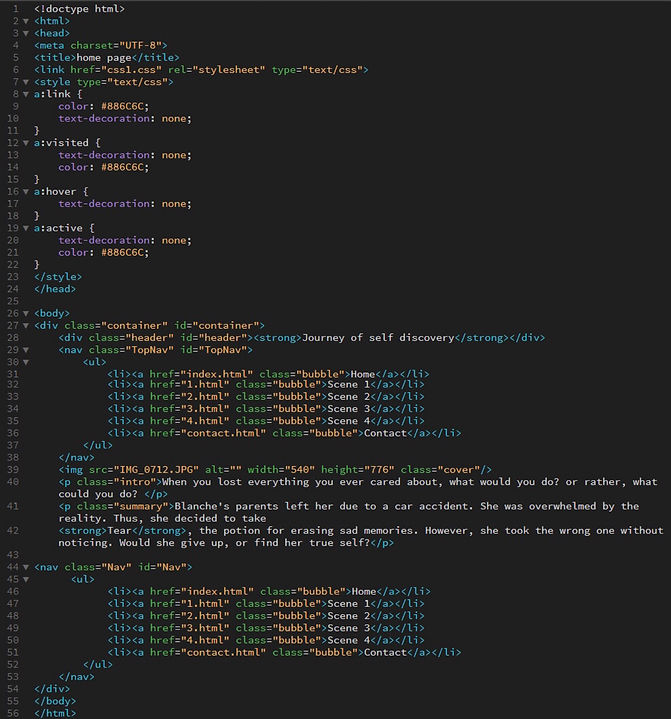Click the class="container" attribute
671x719 pixels.
click(x=116, y=326)
